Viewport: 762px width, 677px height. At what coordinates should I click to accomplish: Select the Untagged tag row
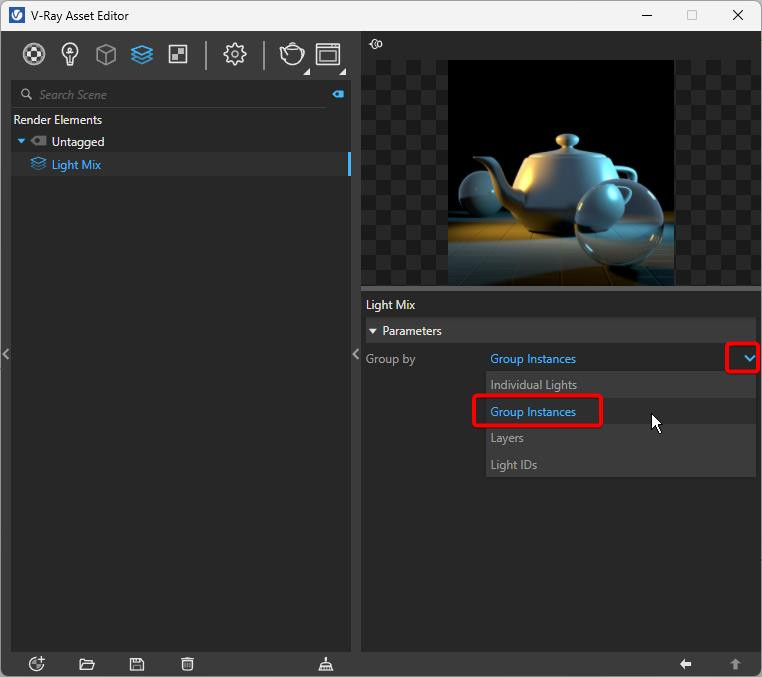coord(180,141)
